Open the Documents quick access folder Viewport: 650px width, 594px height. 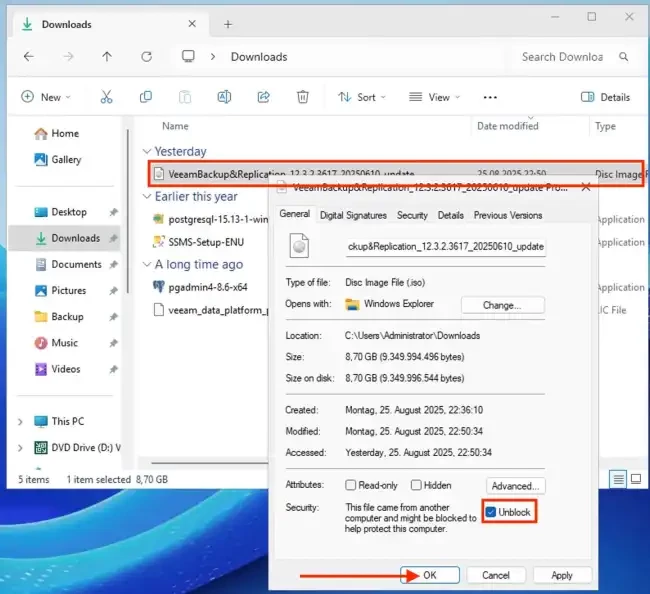(68, 264)
